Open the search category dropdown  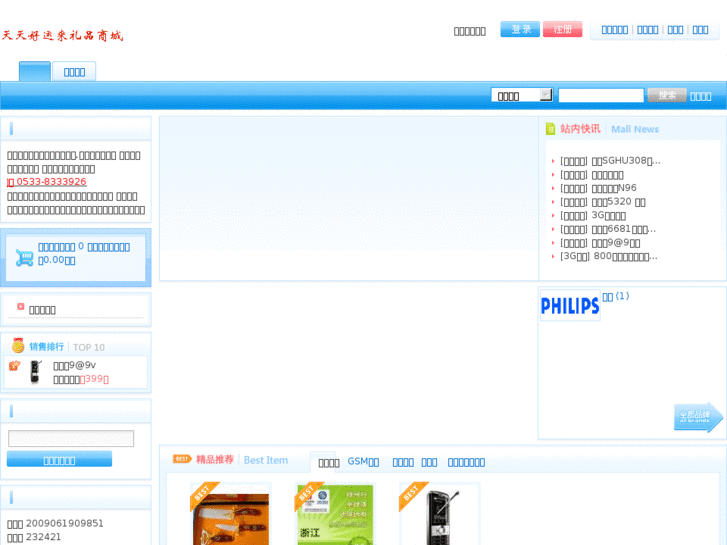click(x=522, y=95)
